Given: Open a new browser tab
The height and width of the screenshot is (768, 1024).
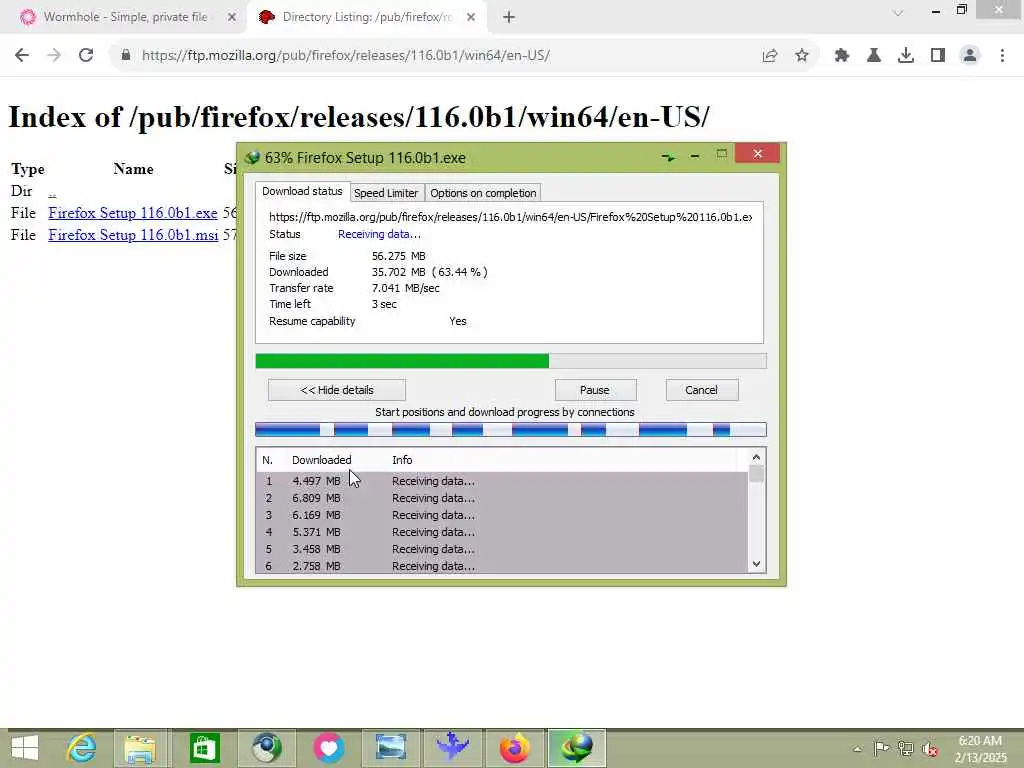Looking at the screenshot, I should pyautogui.click(x=509, y=18).
